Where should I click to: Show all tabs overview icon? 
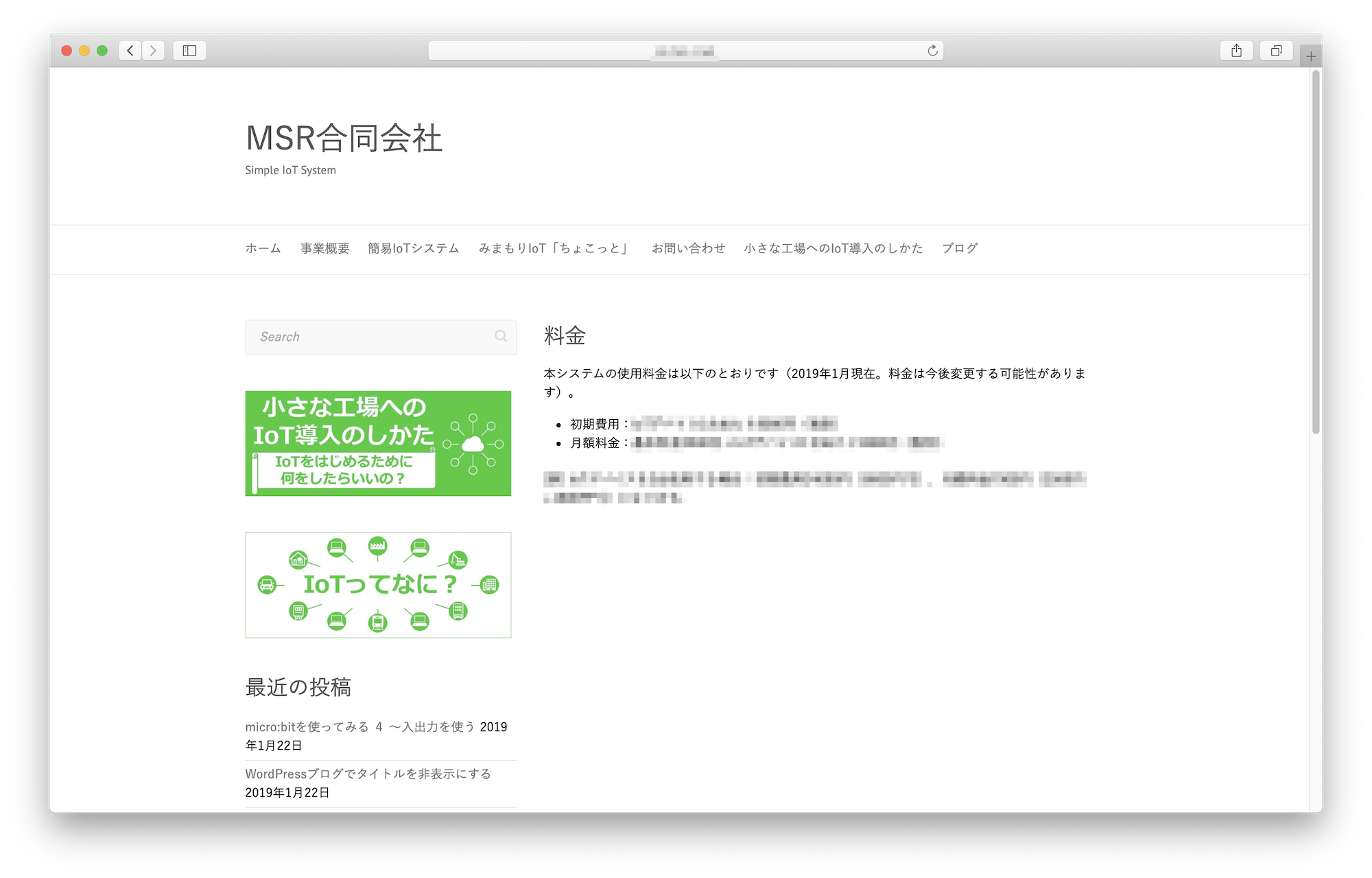click(1276, 51)
